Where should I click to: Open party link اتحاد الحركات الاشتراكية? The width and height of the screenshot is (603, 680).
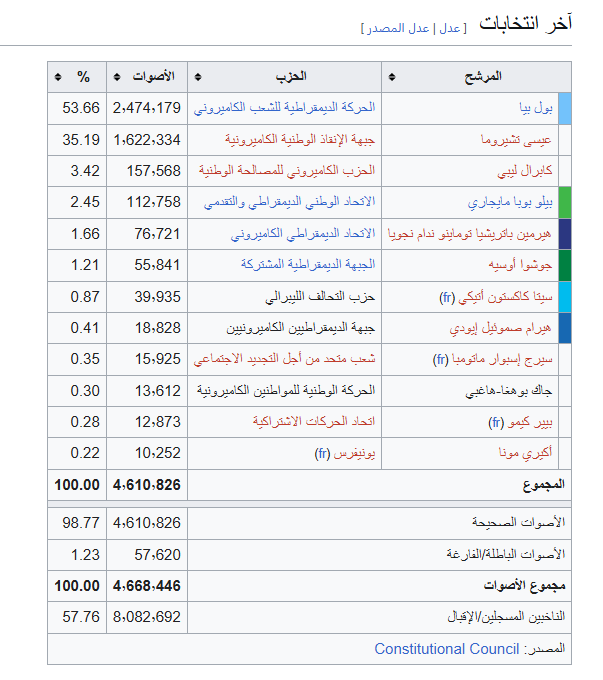[x=314, y=422]
